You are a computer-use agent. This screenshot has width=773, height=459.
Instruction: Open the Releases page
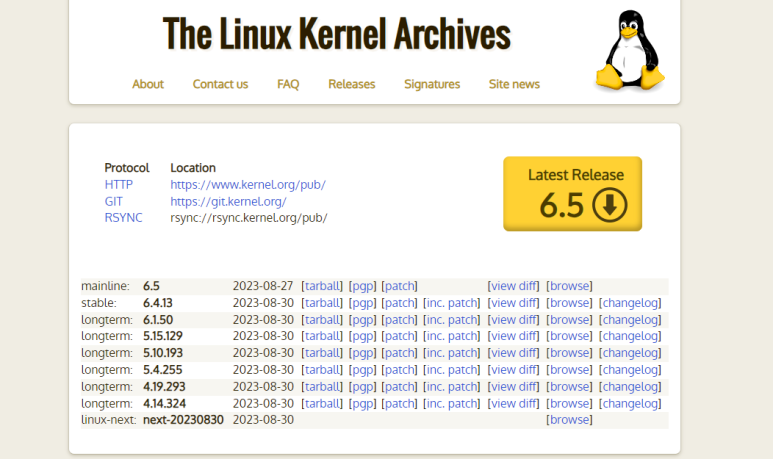351,84
